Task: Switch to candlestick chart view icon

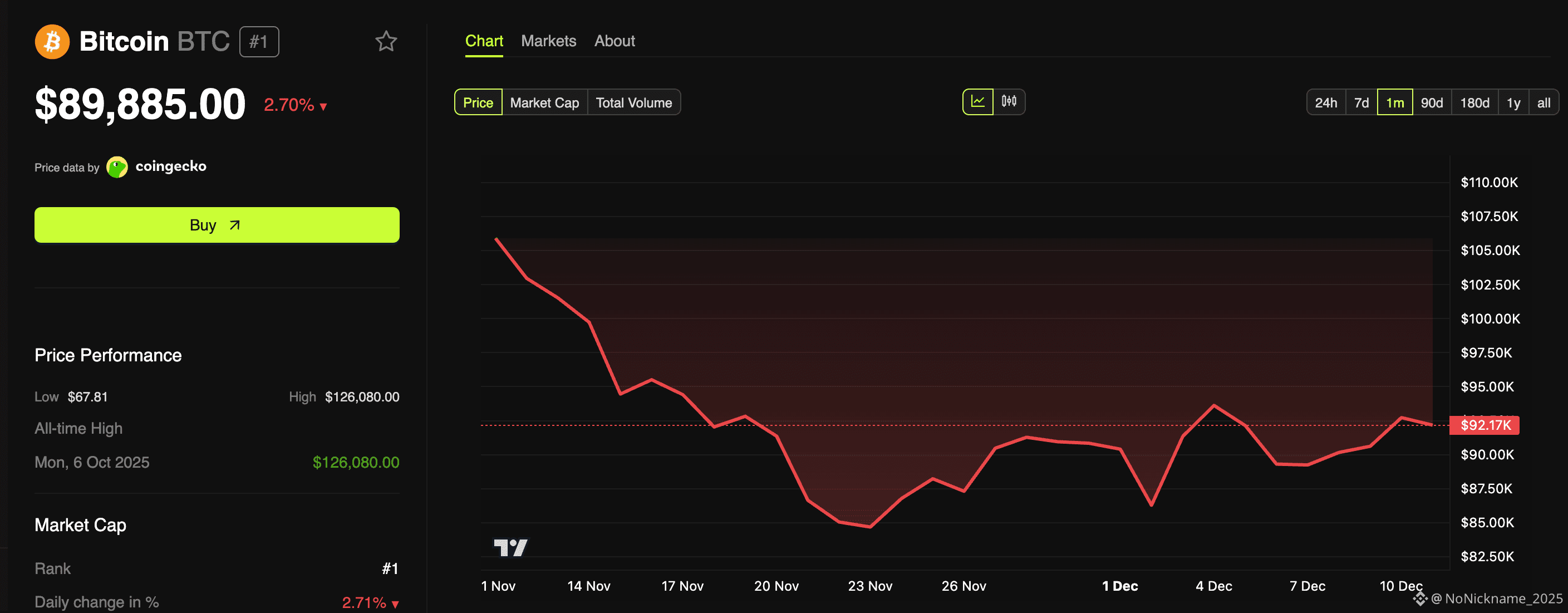Action: (1009, 102)
